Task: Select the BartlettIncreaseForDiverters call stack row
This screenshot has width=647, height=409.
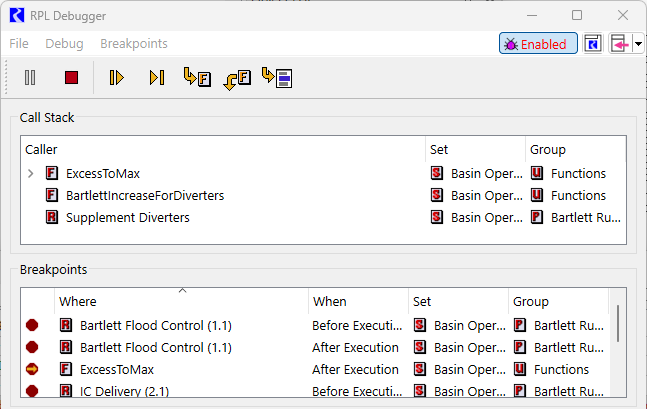Action: pos(144,195)
